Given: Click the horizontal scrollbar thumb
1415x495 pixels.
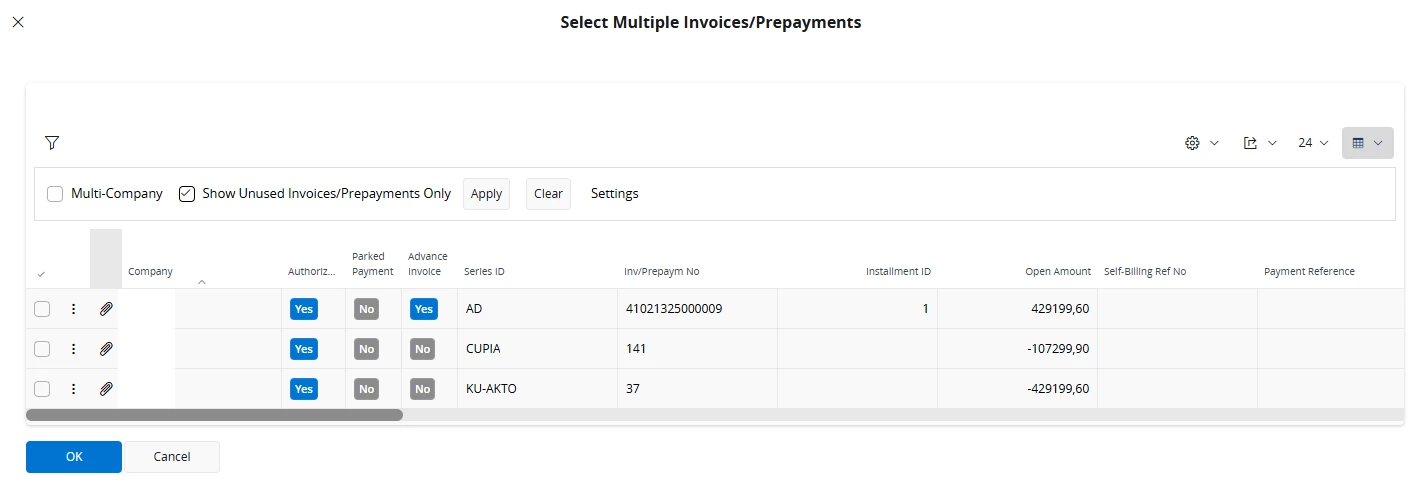Looking at the screenshot, I should tap(214, 414).
